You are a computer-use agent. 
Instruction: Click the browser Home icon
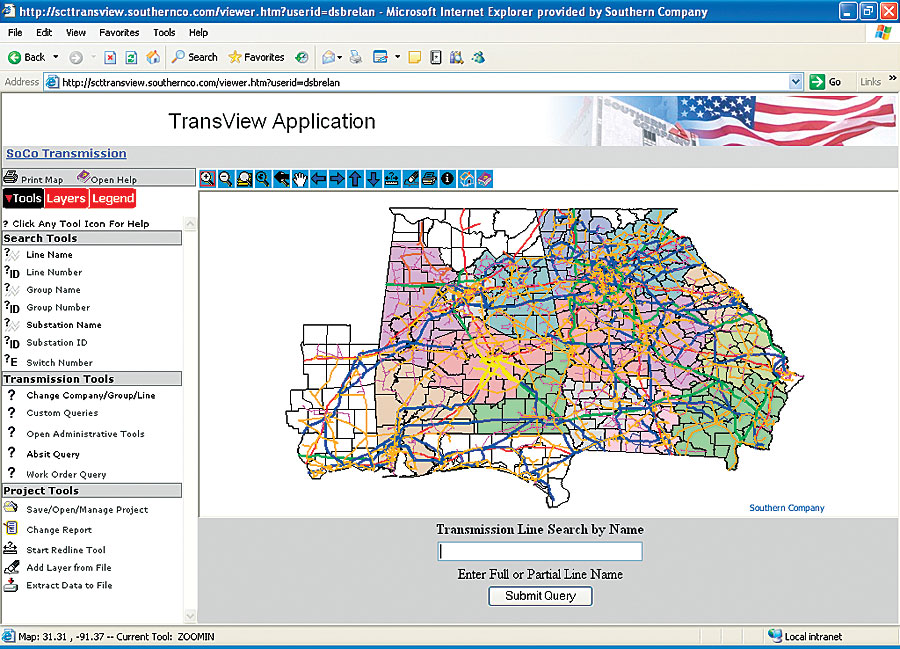click(x=153, y=57)
